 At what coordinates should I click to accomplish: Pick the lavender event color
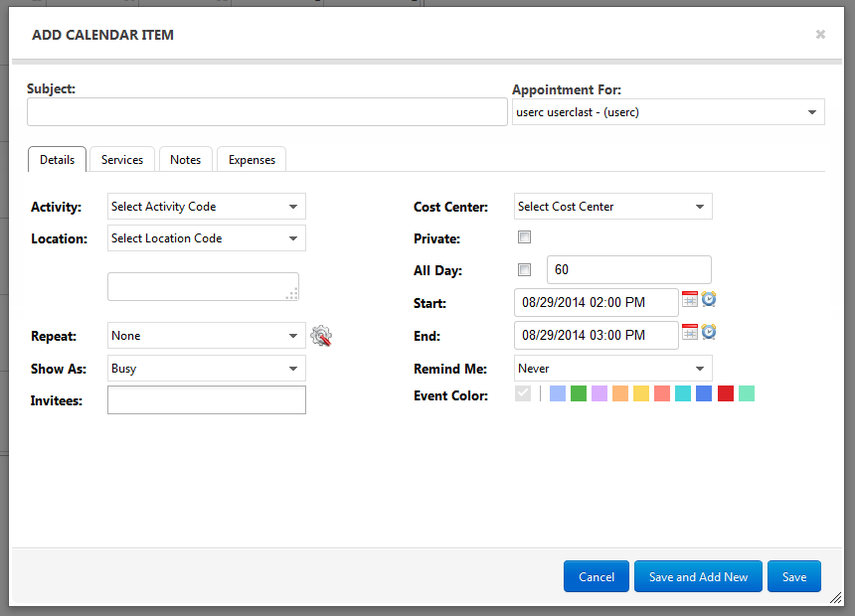tap(599, 393)
